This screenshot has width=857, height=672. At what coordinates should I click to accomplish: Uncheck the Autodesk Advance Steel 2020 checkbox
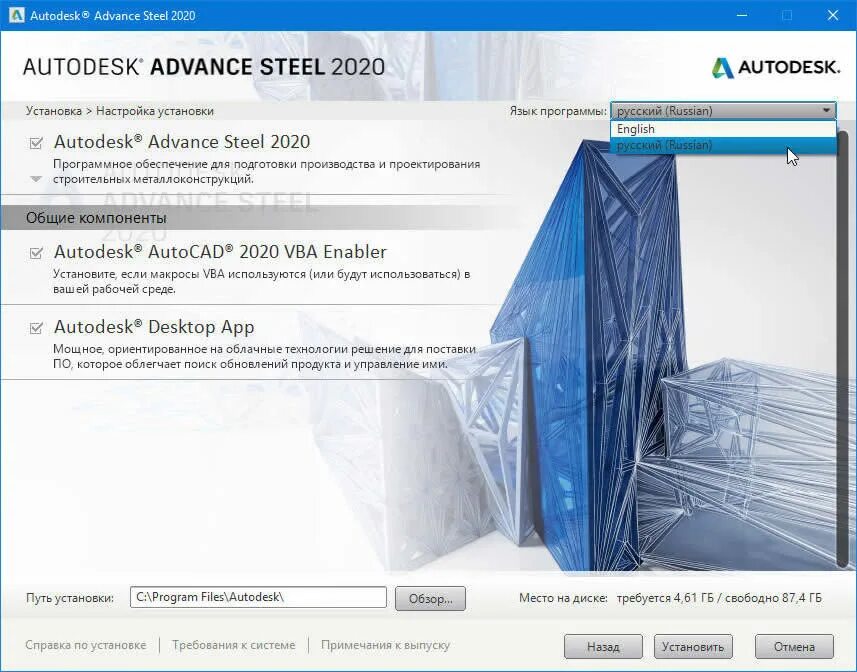pos(36,143)
